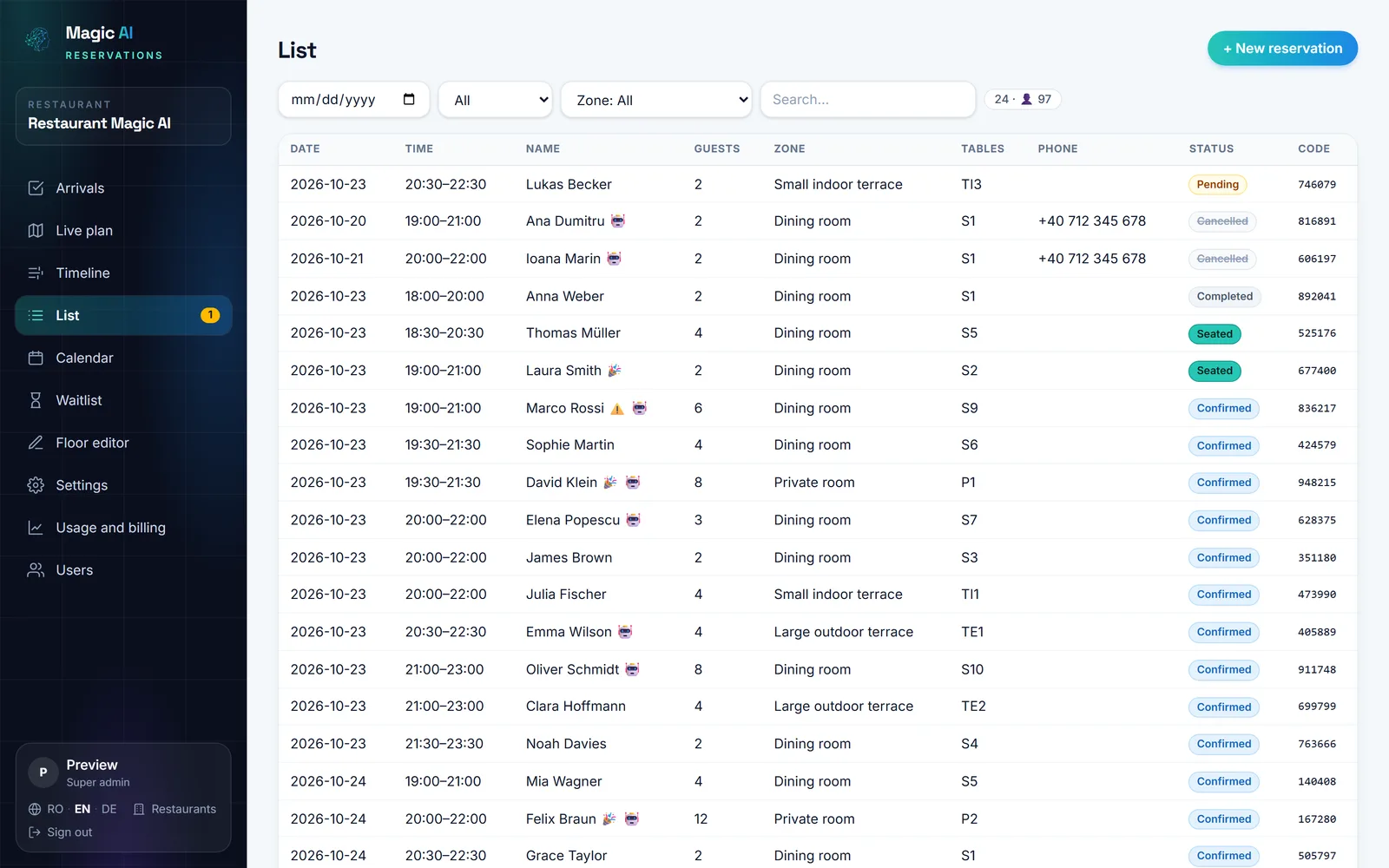The width and height of the screenshot is (1389, 868).
Task: Click the 24 · 97 totals pill
Action: 1023,99
